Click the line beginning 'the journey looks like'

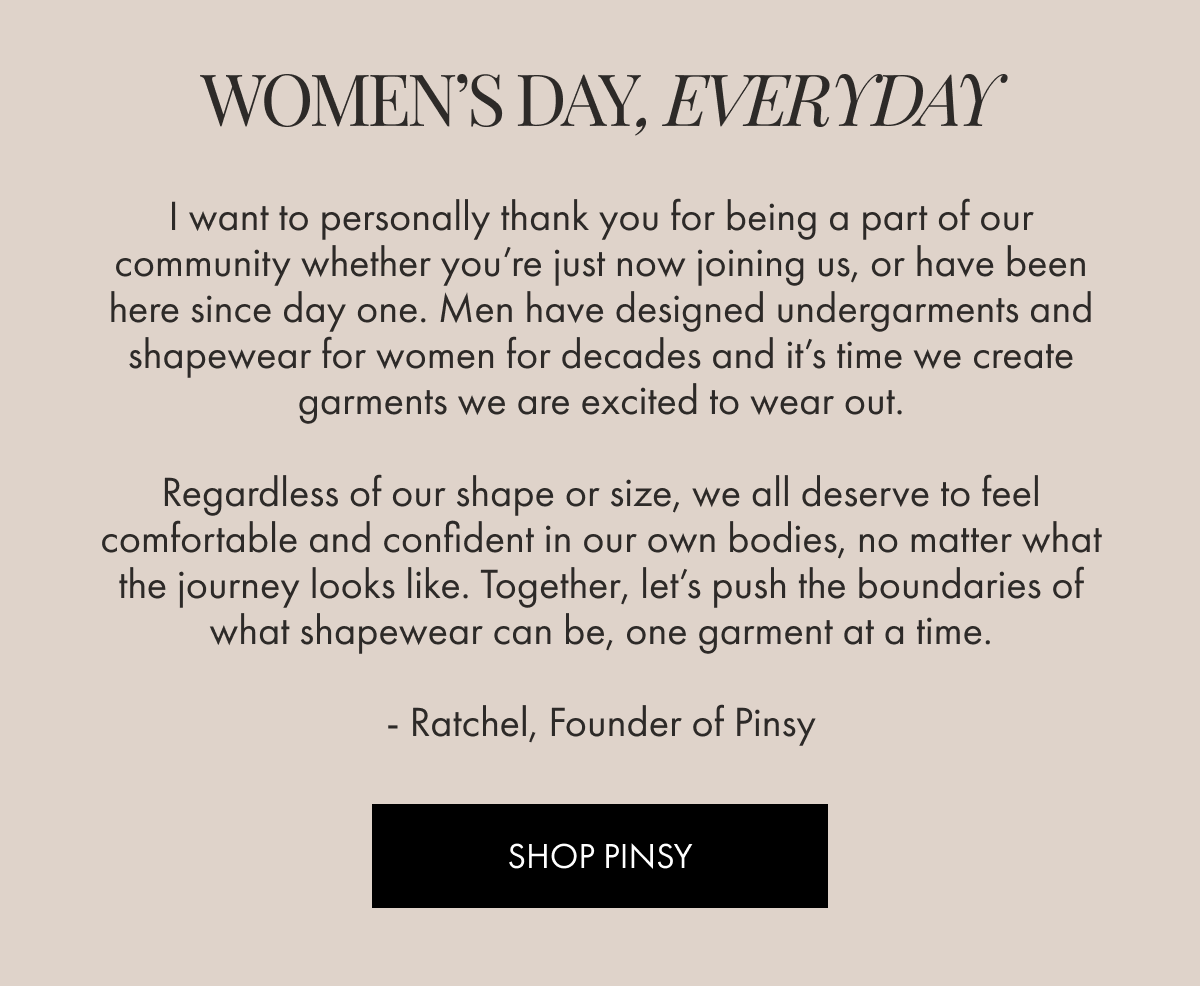click(600, 586)
